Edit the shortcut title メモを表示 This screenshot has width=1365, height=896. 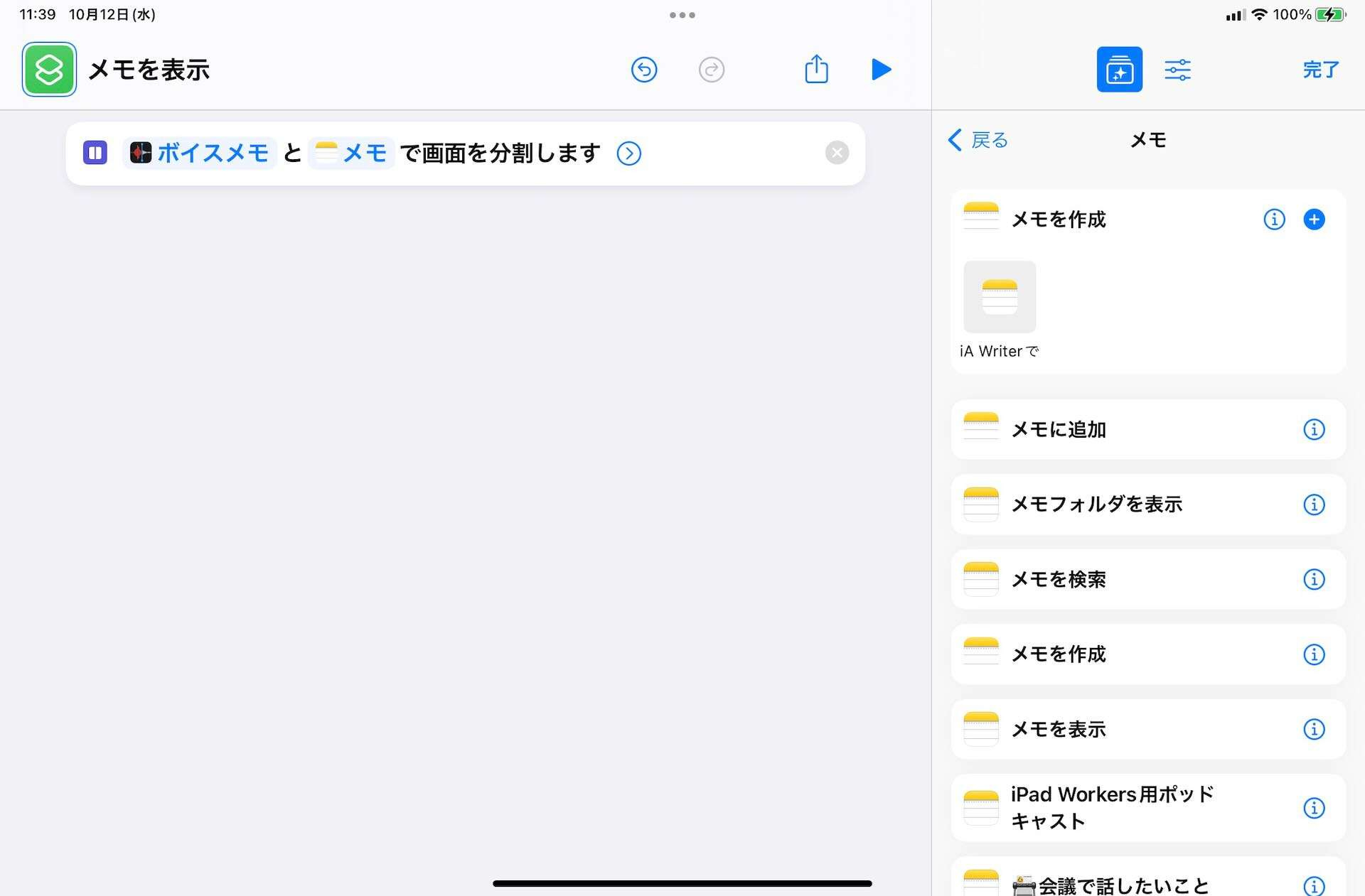click(x=149, y=70)
